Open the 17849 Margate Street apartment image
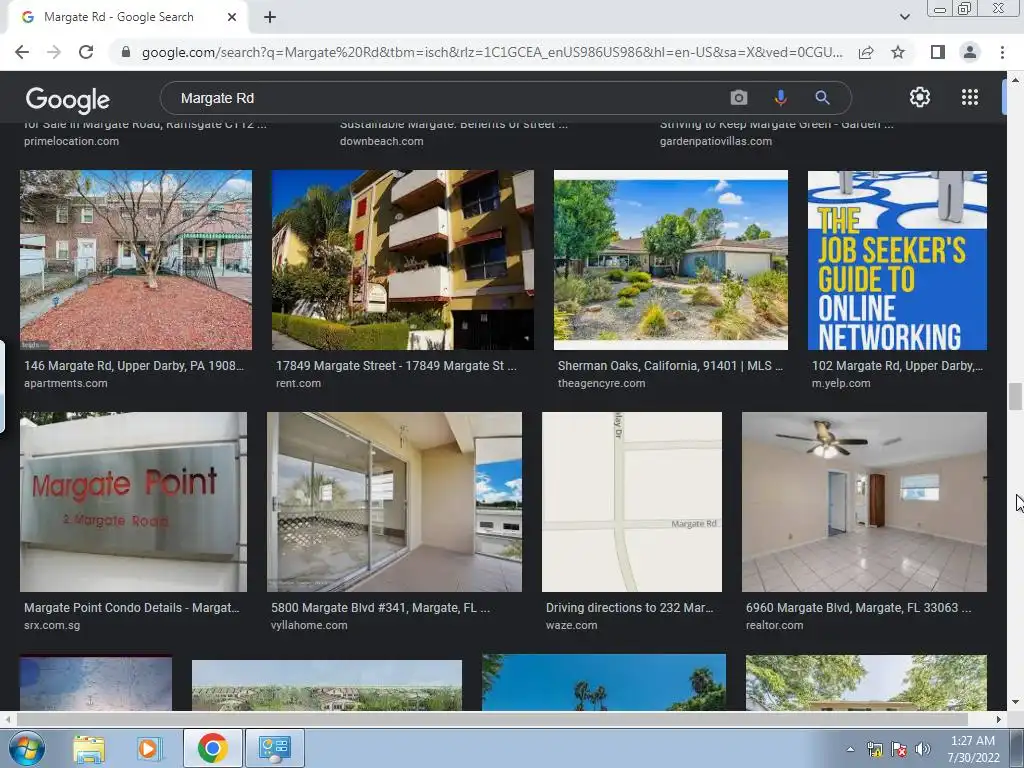The image size is (1024, 768). tap(402, 260)
